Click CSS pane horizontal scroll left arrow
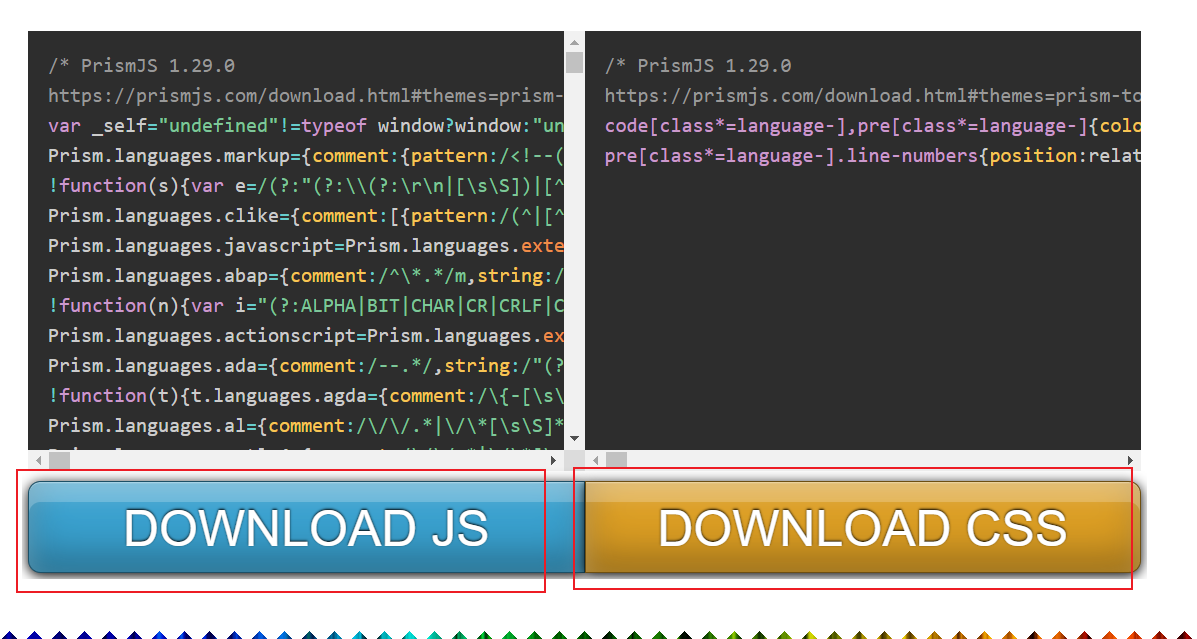The width and height of the screenshot is (1197, 639). tap(595, 461)
